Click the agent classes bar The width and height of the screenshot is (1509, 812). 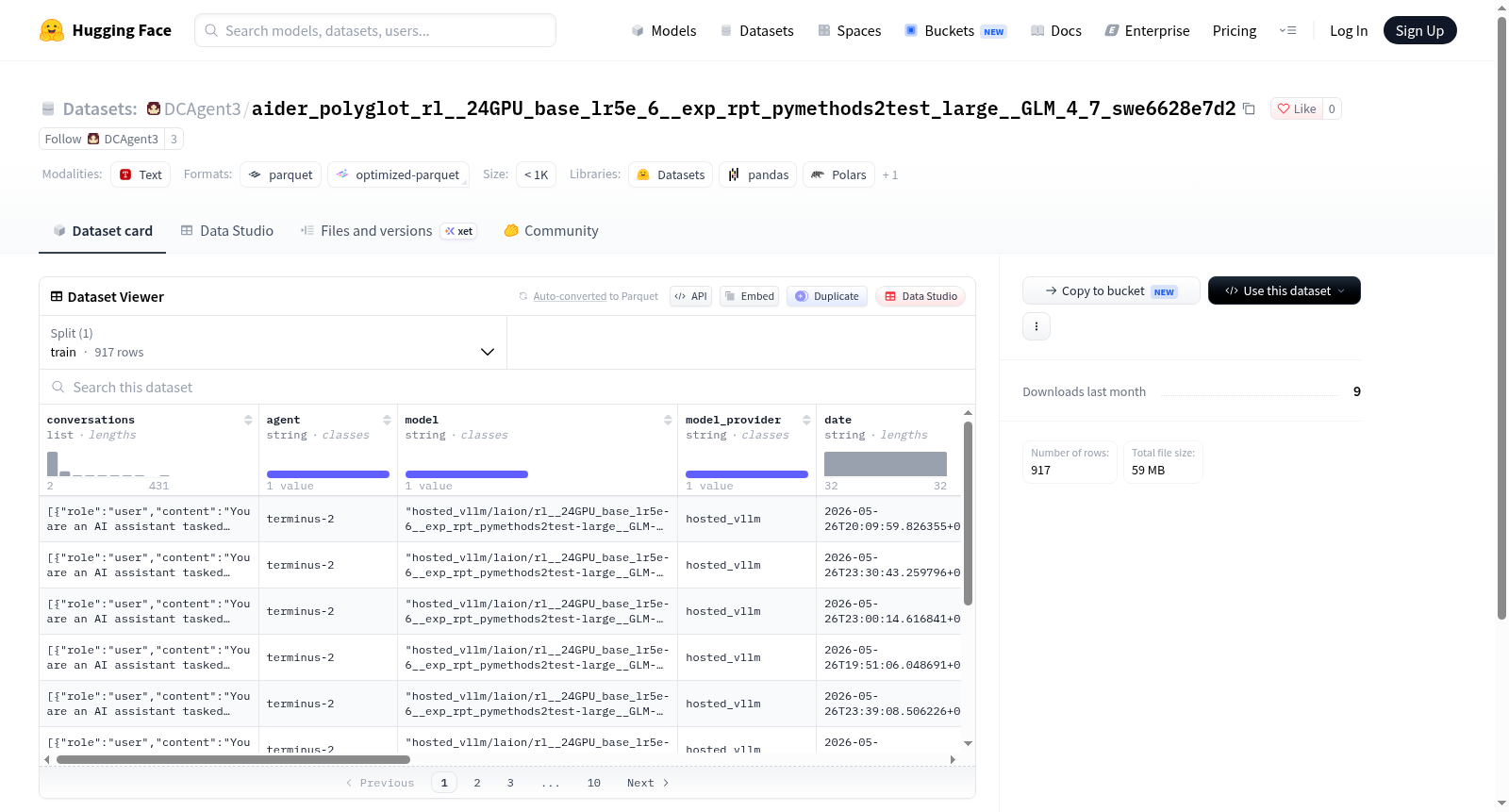click(328, 474)
